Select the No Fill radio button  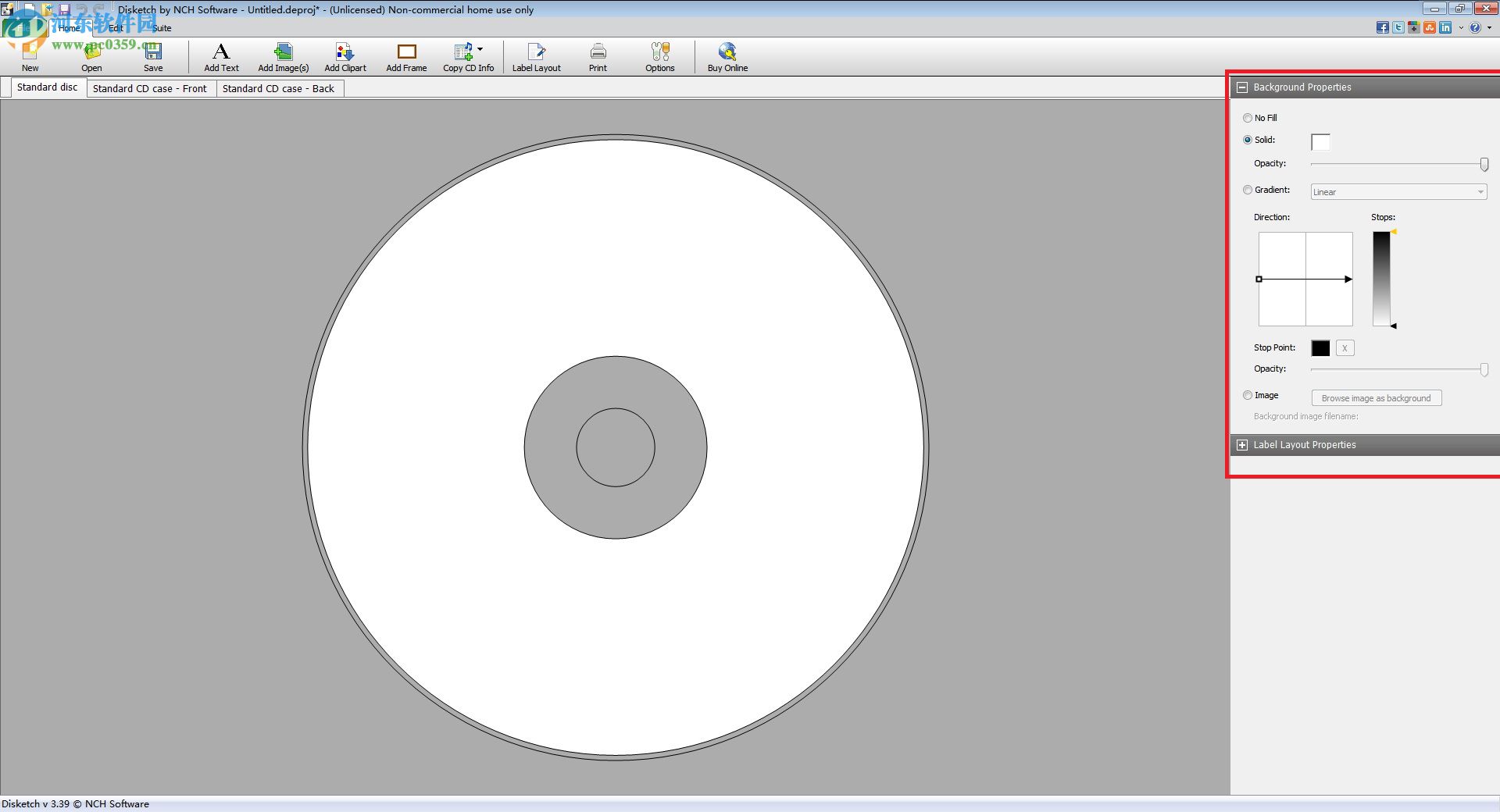tap(1248, 117)
